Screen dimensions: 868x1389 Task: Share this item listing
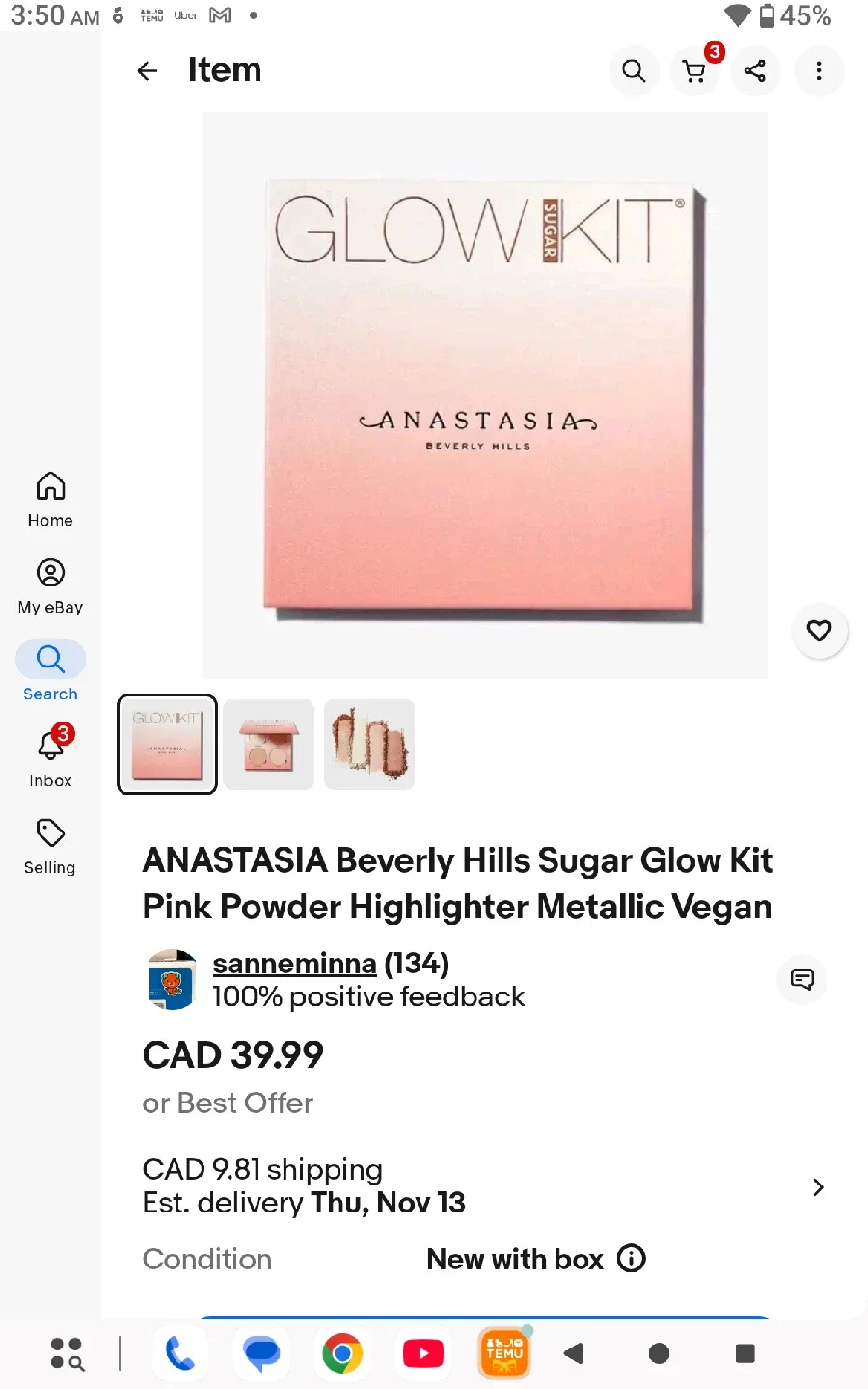(755, 70)
